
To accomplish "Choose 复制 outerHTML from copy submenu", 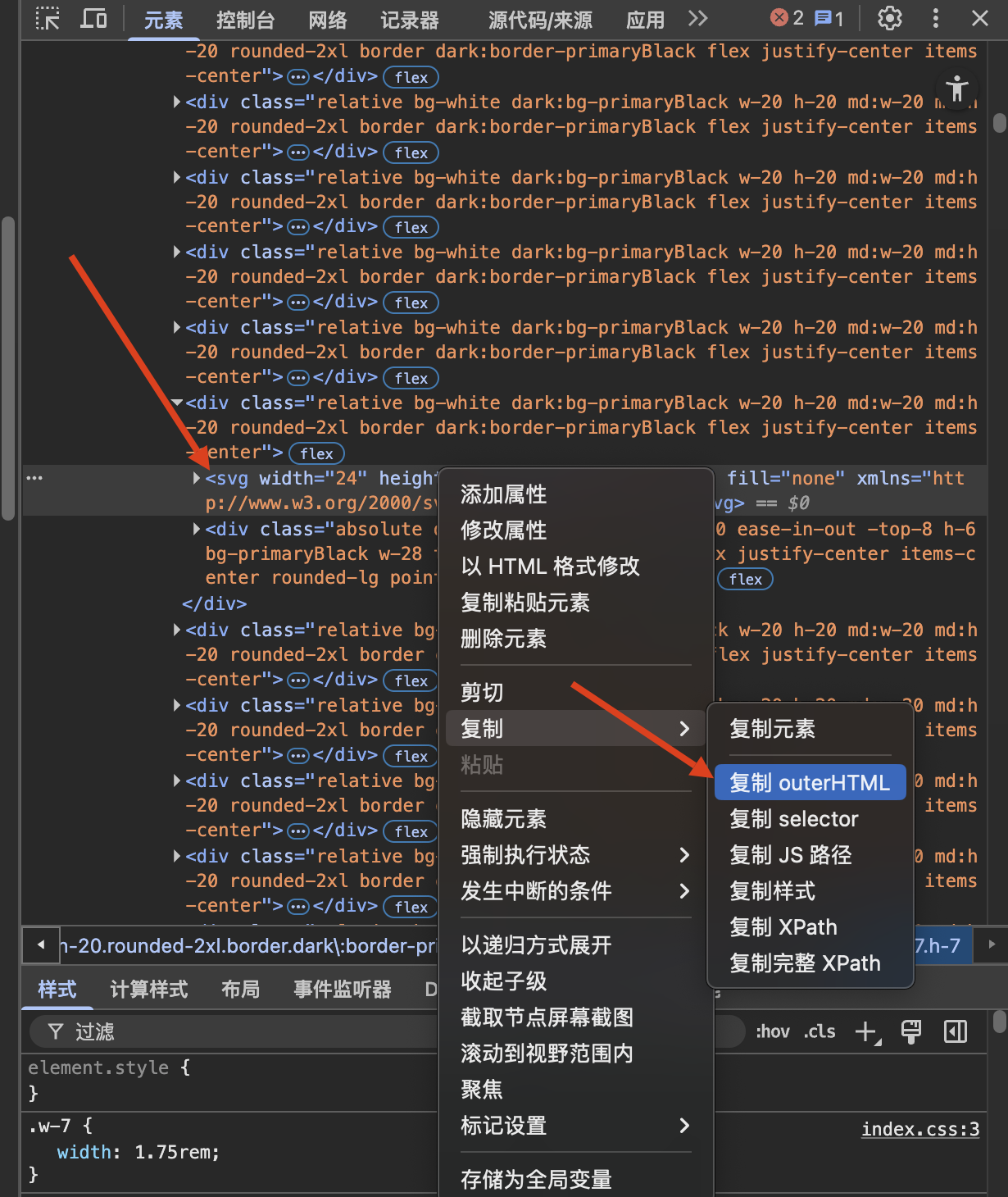I will coord(810,782).
